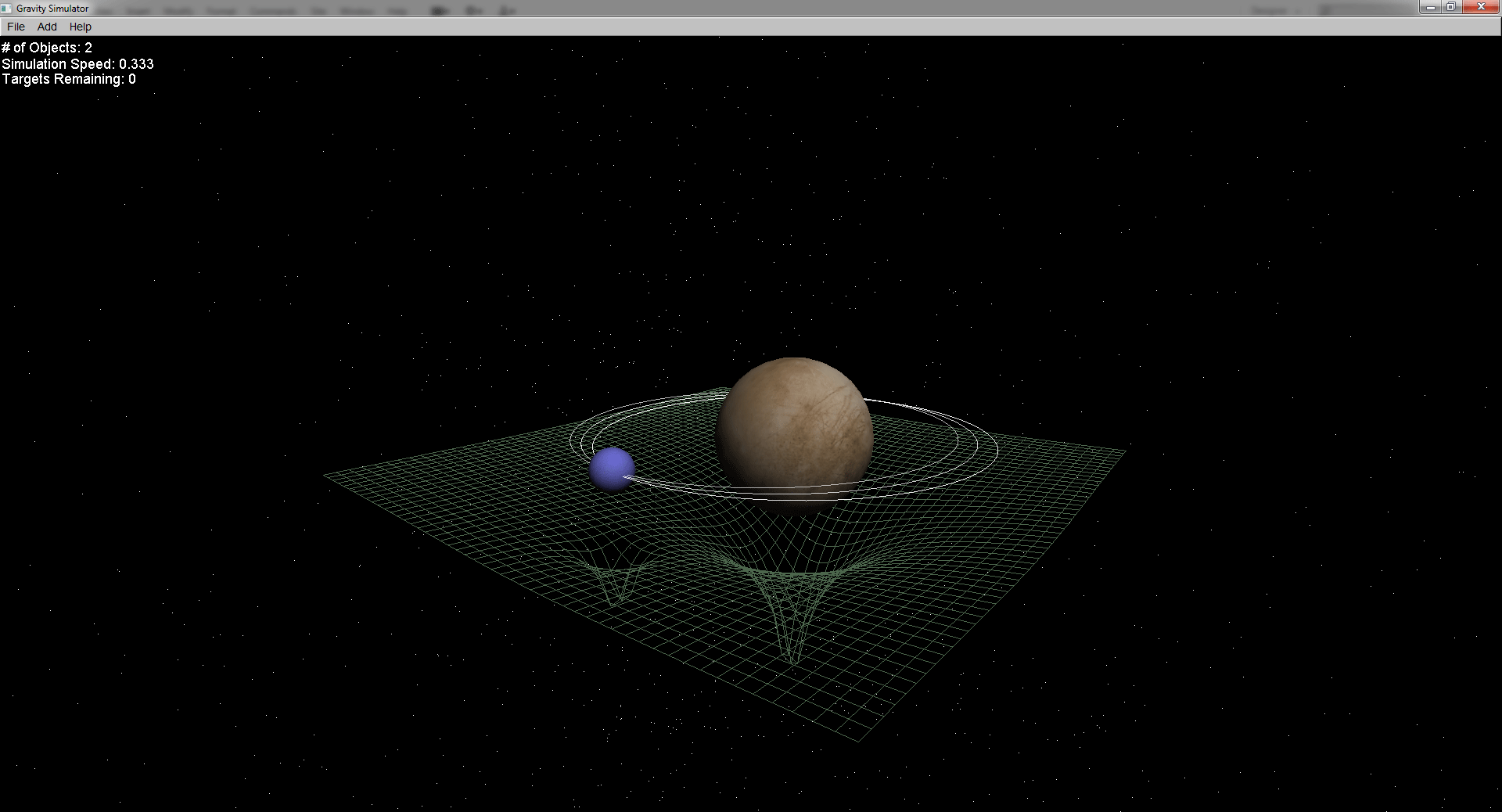
Task: Click the '# of Objects: 2' readout
Action: pos(47,48)
